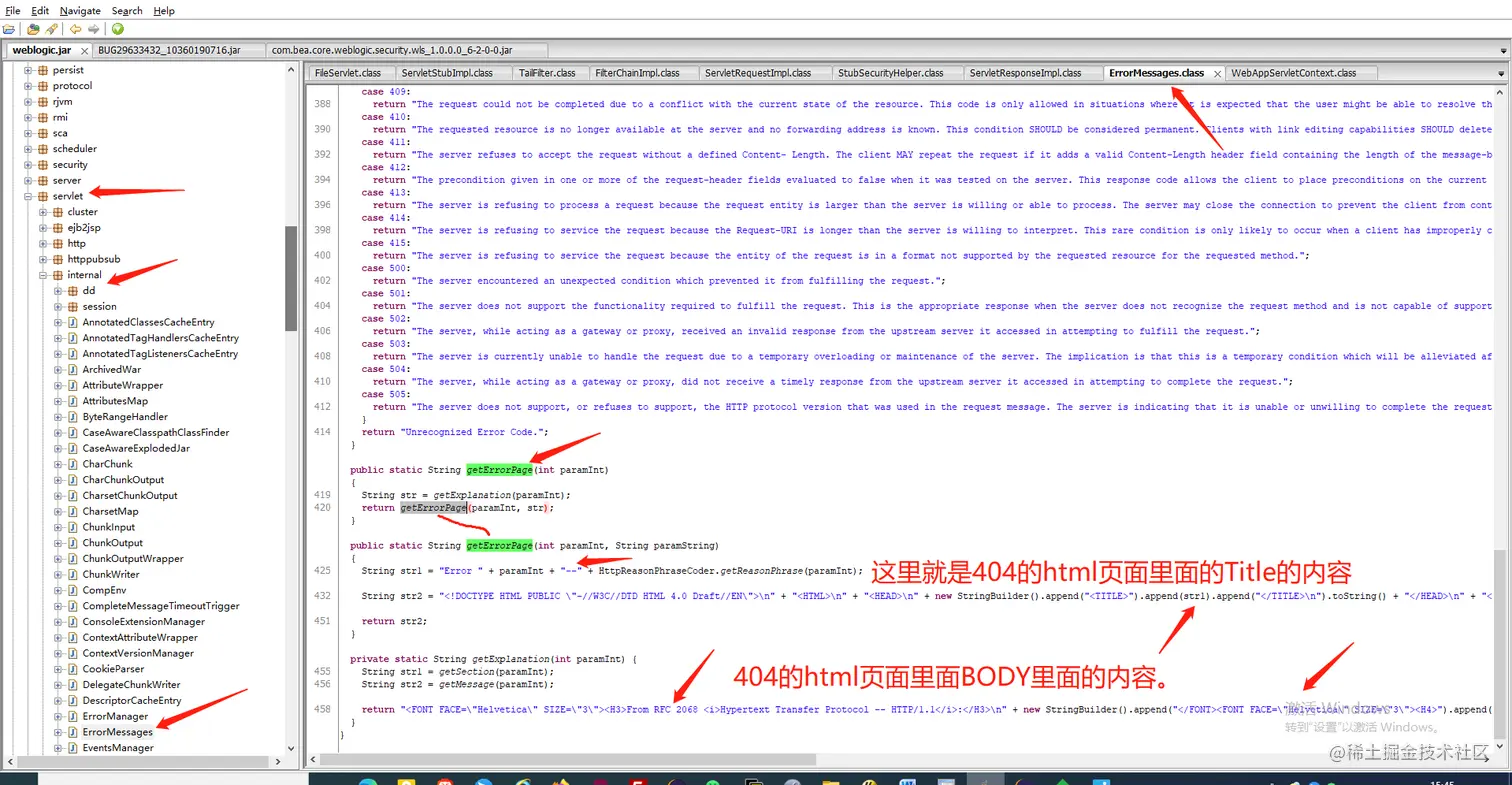This screenshot has width=1512, height=785.
Task: Click the Open Type toolbar icon
Action: click(33, 29)
